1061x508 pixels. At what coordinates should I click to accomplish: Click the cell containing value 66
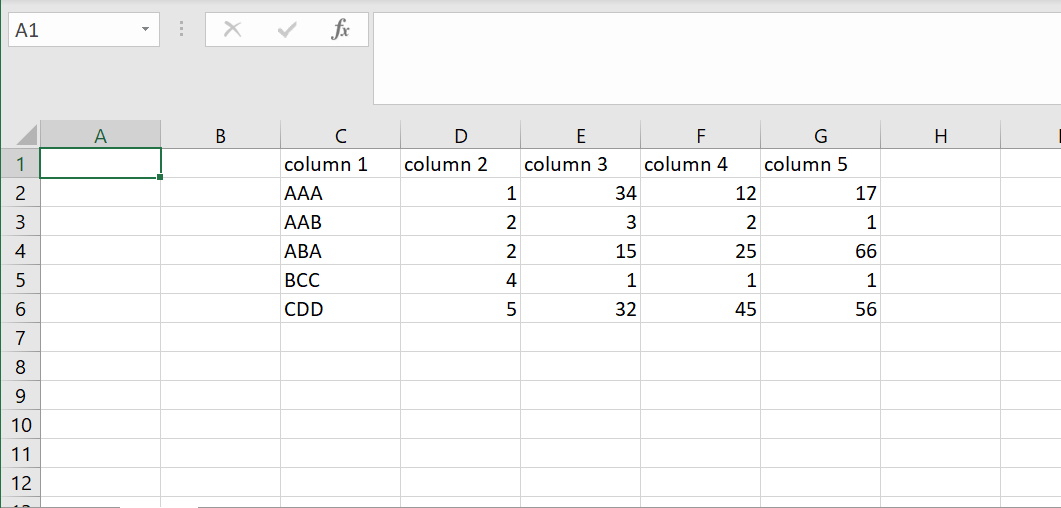[x=820, y=251]
